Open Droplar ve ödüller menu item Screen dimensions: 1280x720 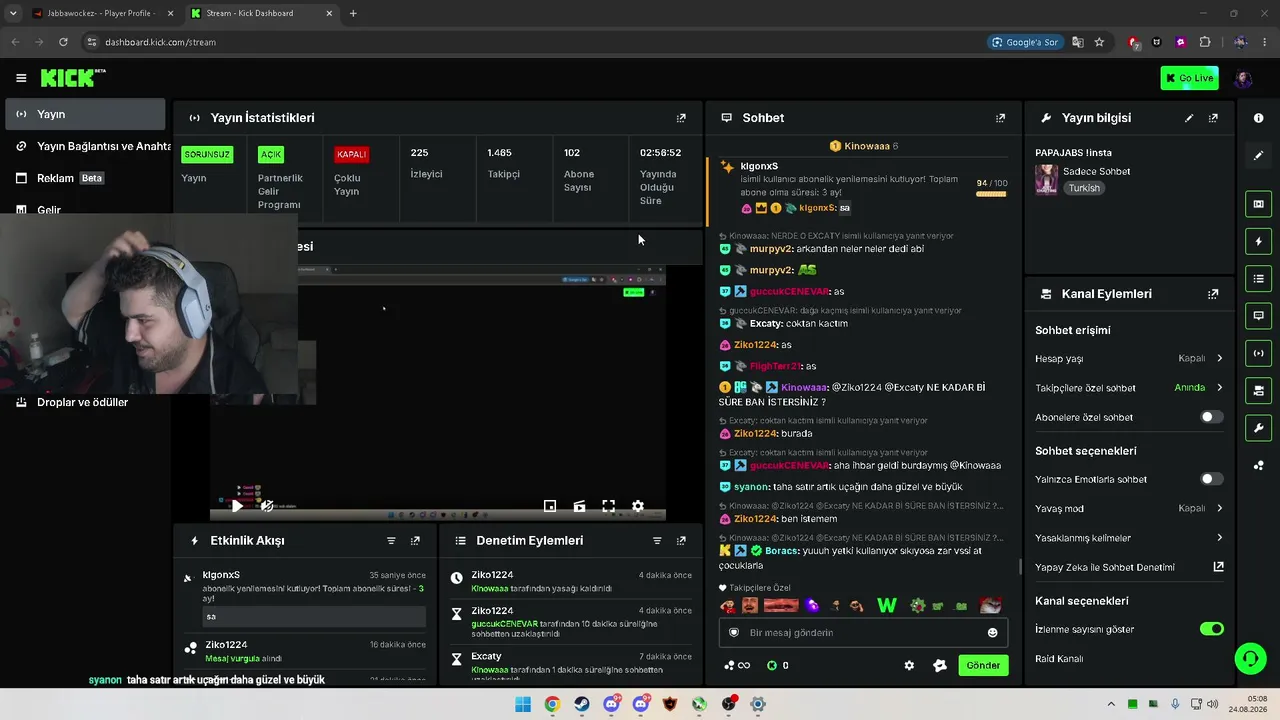(85, 402)
